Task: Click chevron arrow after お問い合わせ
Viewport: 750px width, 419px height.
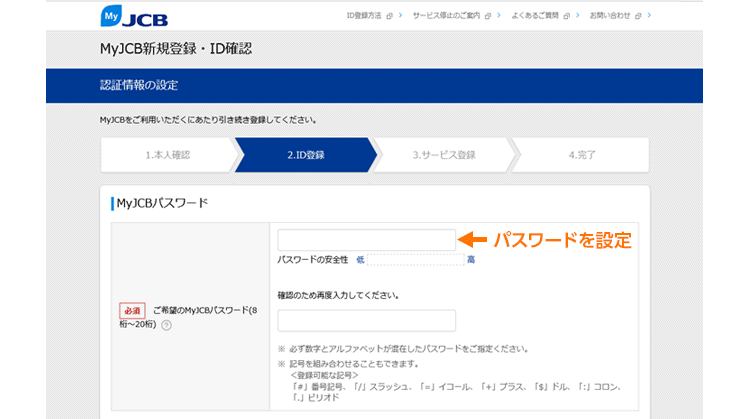Action: tap(649, 15)
